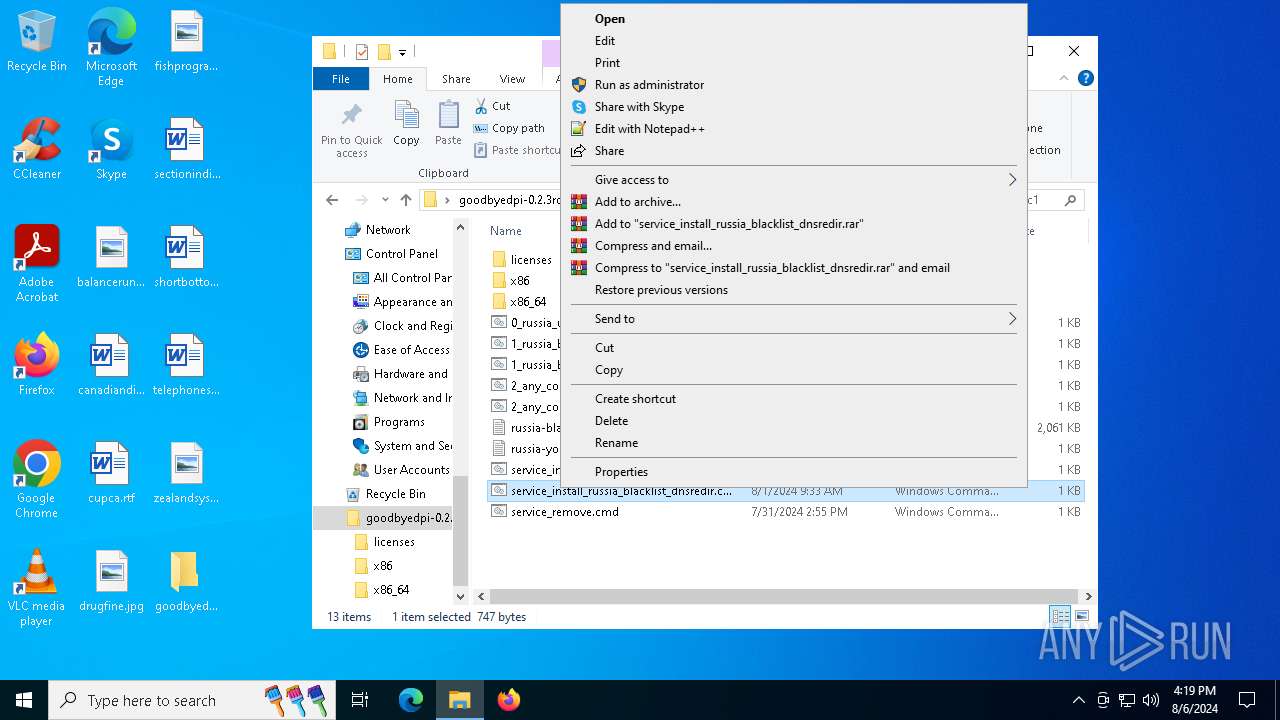Screen dimensions: 1280x720
Task: Click Pin to Quick access icon
Action: [352, 130]
